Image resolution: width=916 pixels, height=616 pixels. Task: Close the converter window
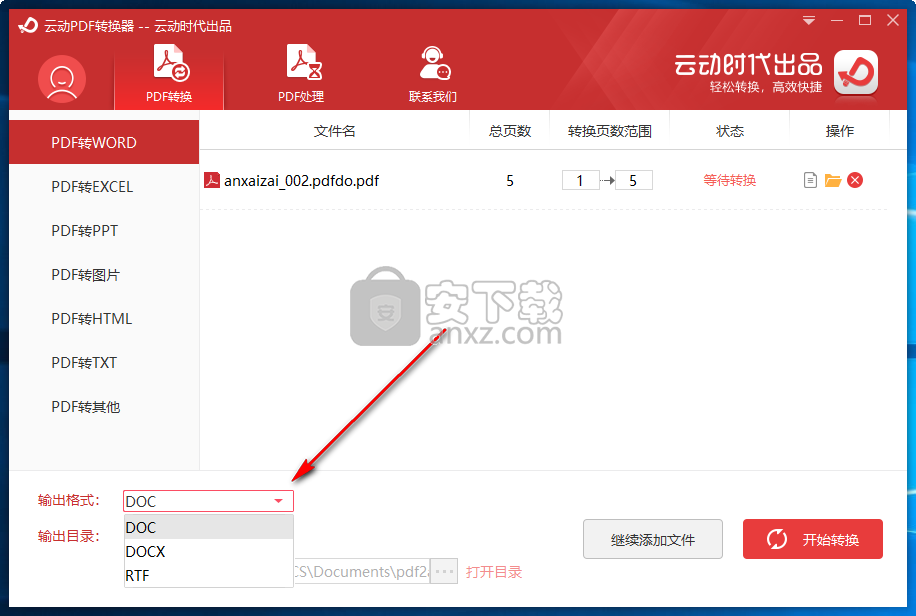(x=893, y=20)
